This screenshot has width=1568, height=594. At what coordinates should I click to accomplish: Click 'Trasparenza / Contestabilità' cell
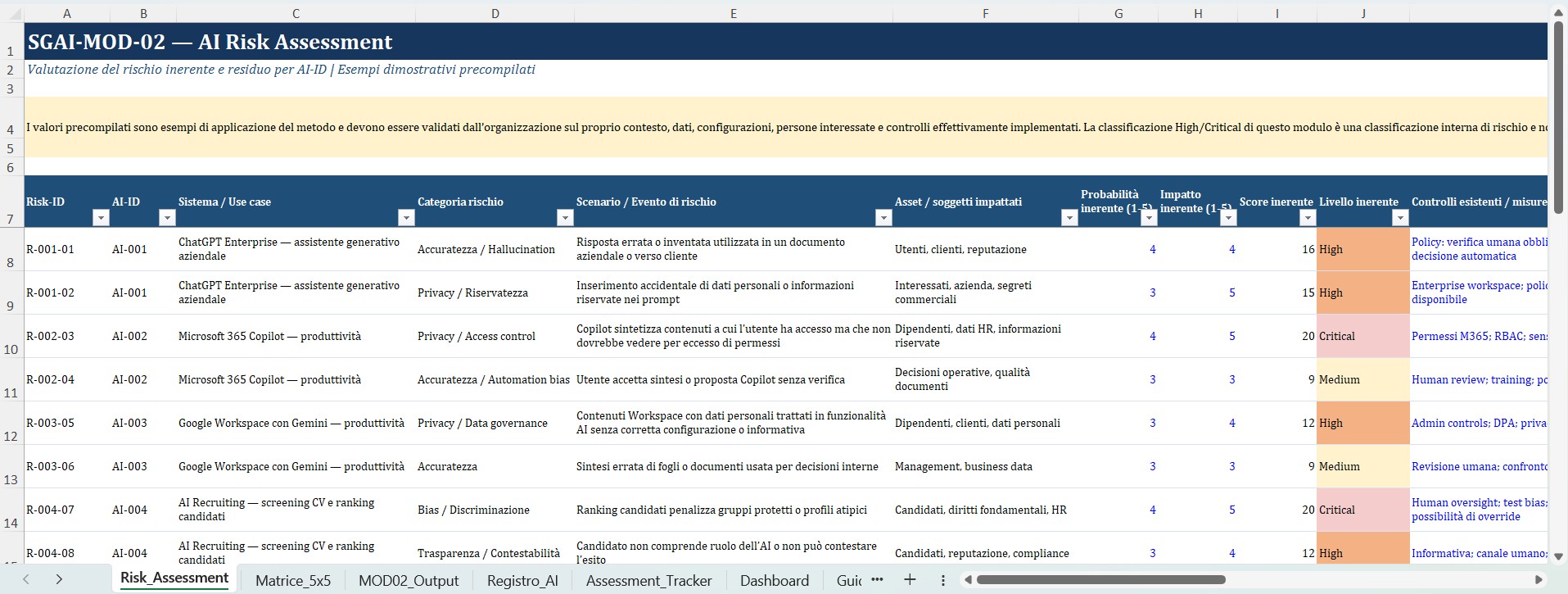[495, 553]
